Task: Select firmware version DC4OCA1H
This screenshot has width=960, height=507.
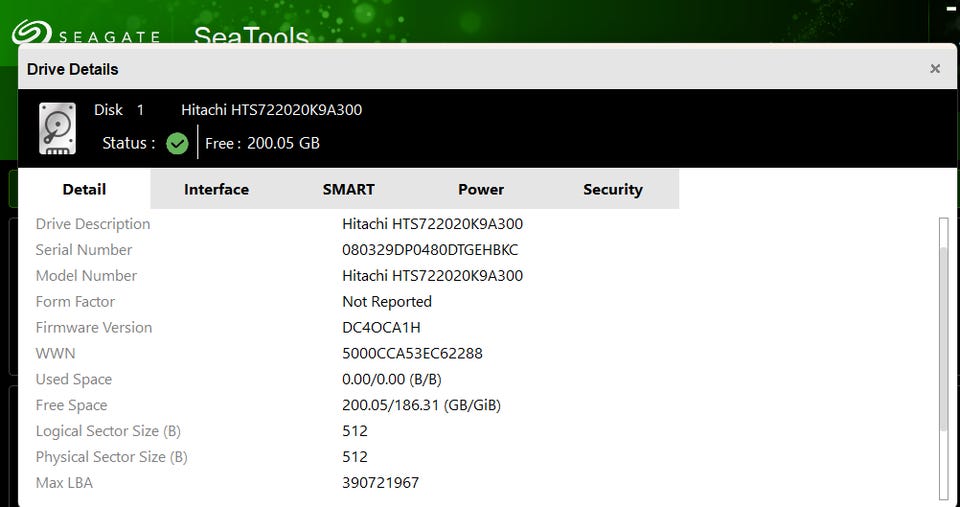Action: [x=381, y=328]
